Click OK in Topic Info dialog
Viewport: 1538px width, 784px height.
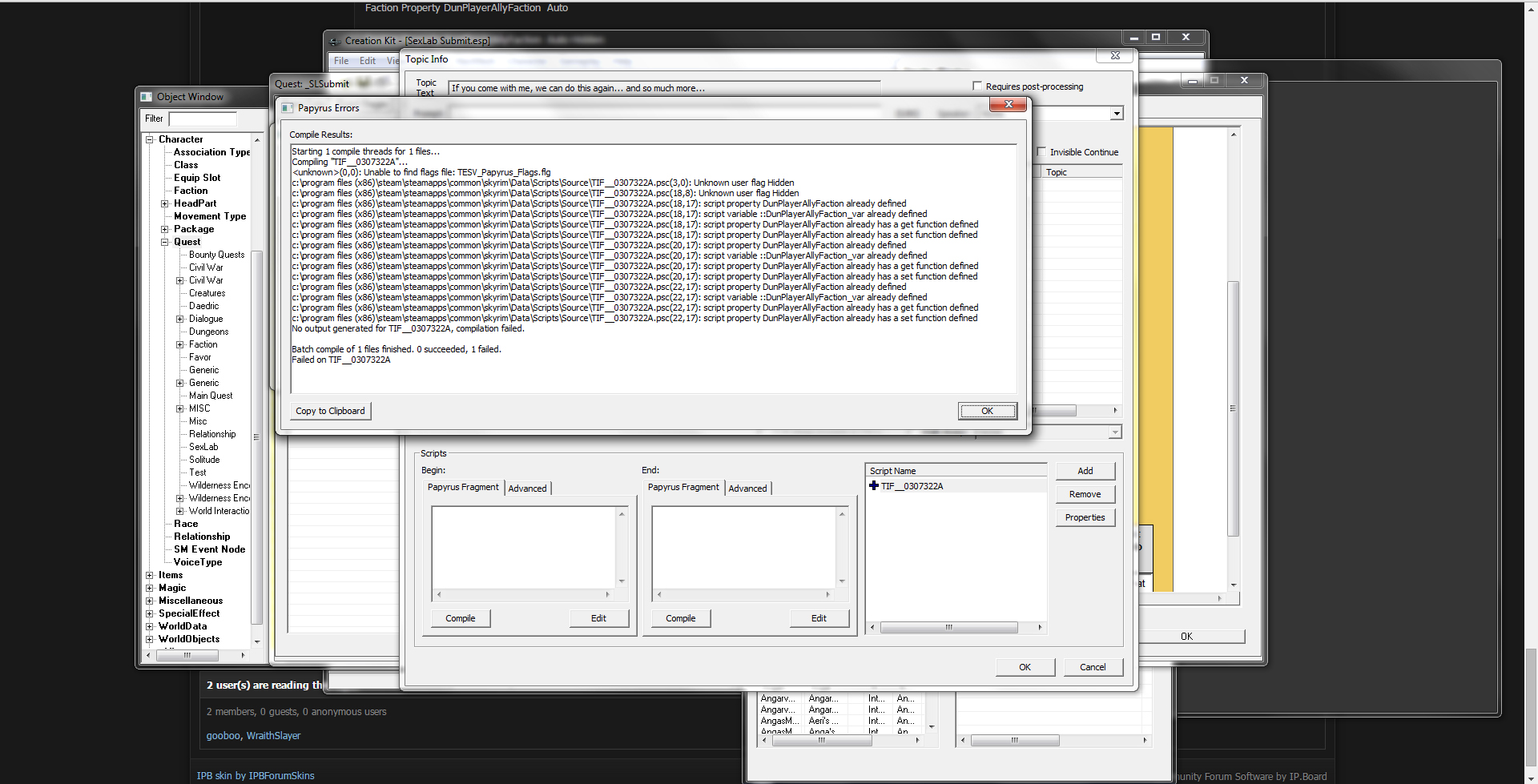click(x=1025, y=667)
